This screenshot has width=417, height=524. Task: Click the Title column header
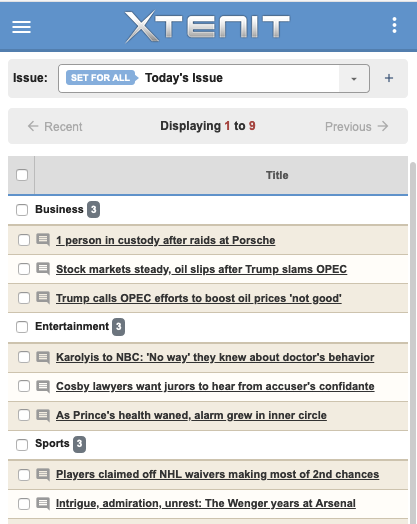(277, 175)
